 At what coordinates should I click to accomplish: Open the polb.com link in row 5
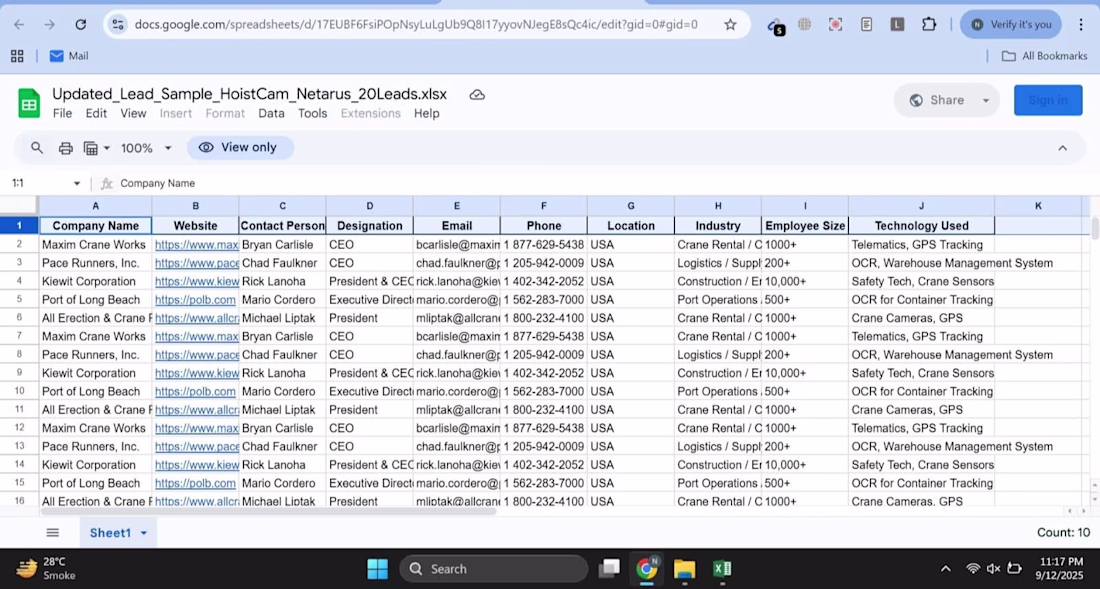click(x=195, y=300)
